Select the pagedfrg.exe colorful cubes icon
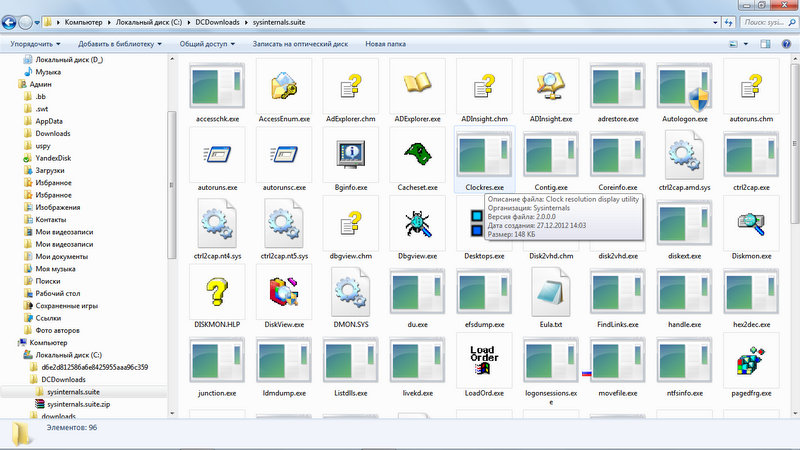Viewport: 800px width, 450px height. [751, 360]
